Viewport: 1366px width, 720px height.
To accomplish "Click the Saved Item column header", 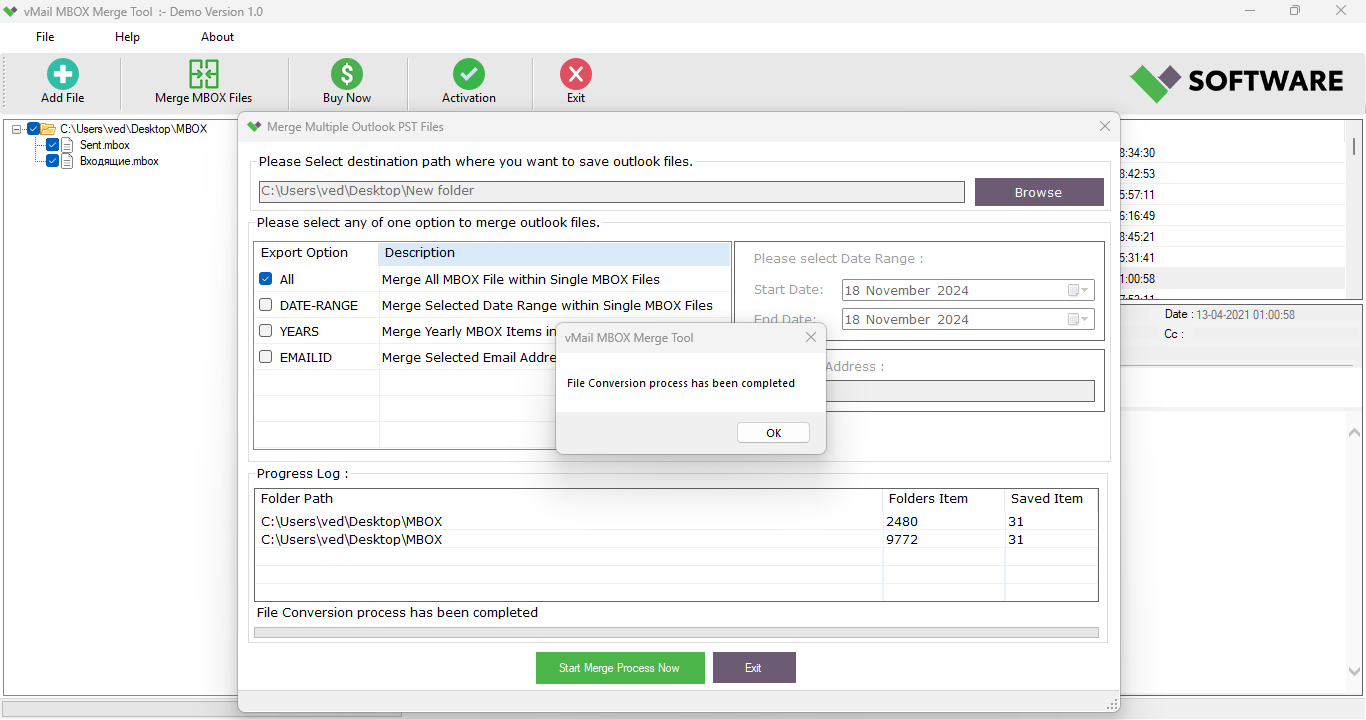I will coord(1051,499).
